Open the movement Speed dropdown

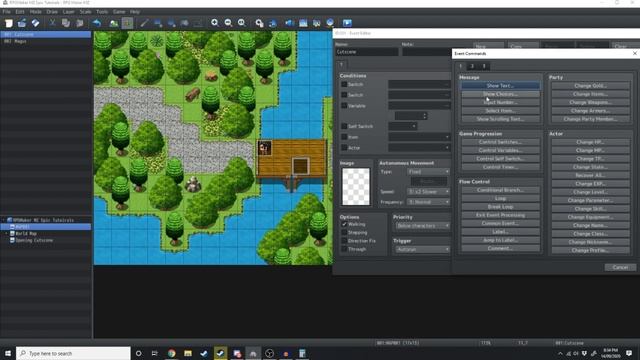pos(428,191)
